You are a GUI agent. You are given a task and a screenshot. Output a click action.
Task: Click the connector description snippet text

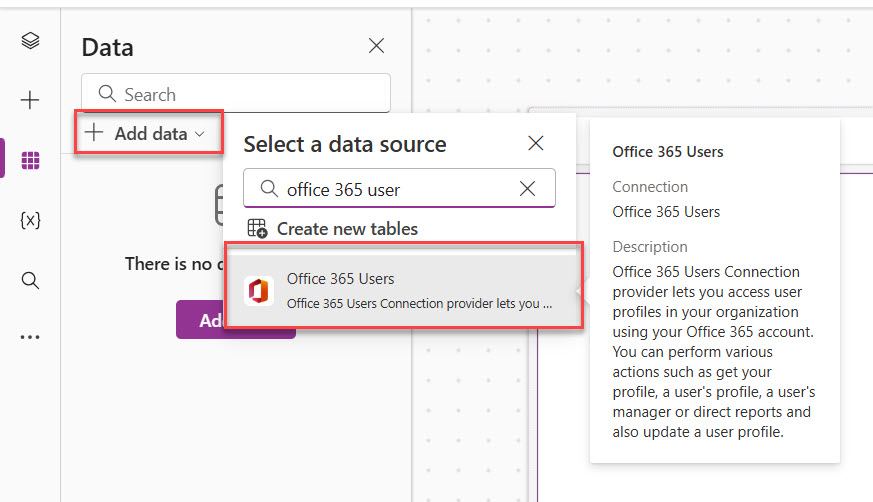(419, 303)
